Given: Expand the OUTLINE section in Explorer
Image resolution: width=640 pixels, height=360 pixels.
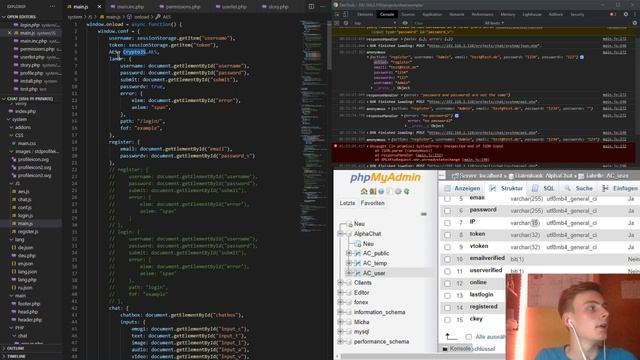Looking at the screenshot, I should pyautogui.click(x=16, y=348).
